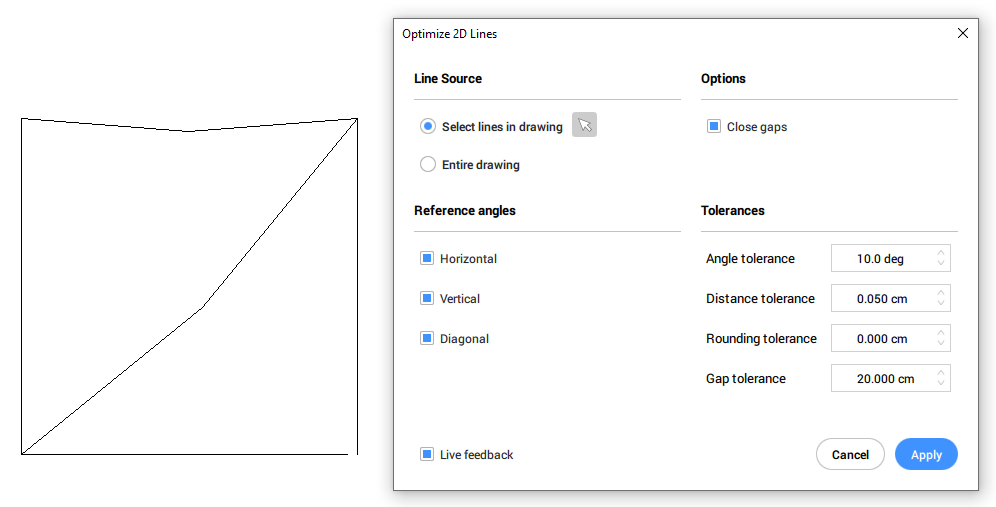Click the Gap tolerance value field
This screenshot has width=996, height=507.
[880, 379]
